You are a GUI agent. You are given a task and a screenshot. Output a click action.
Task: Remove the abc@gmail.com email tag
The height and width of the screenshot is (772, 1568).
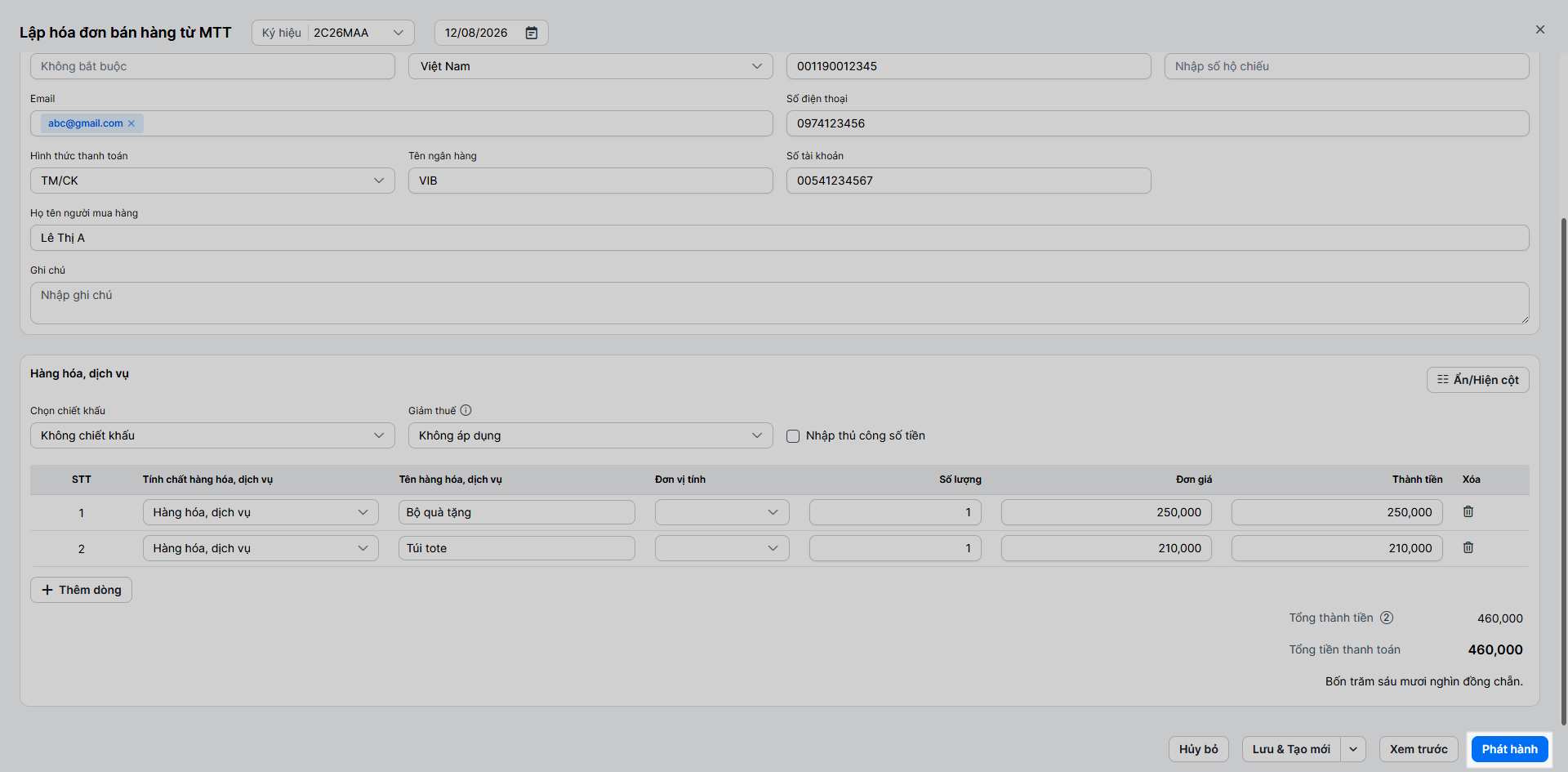[131, 123]
